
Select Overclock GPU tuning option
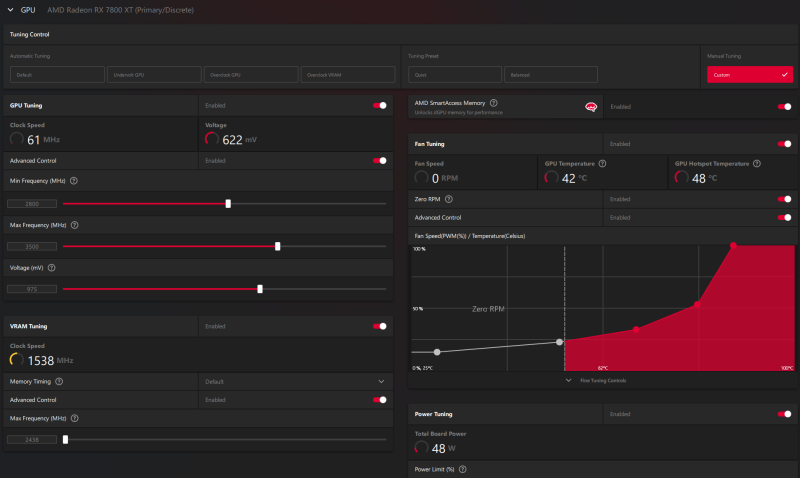click(x=251, y=74)
